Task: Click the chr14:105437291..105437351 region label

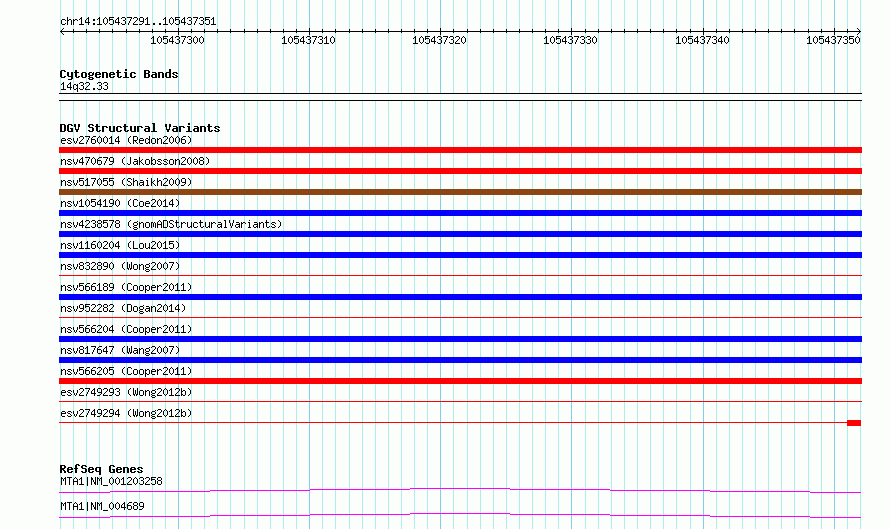Action: tap(138, 22)
